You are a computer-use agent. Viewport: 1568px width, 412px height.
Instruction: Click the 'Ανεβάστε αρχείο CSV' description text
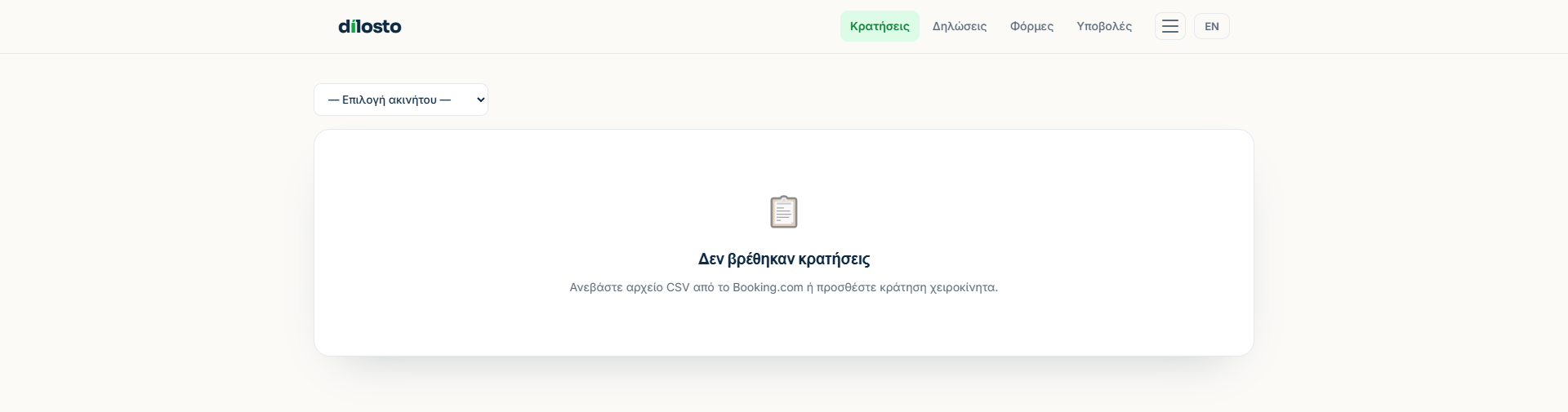click(784, 287)
